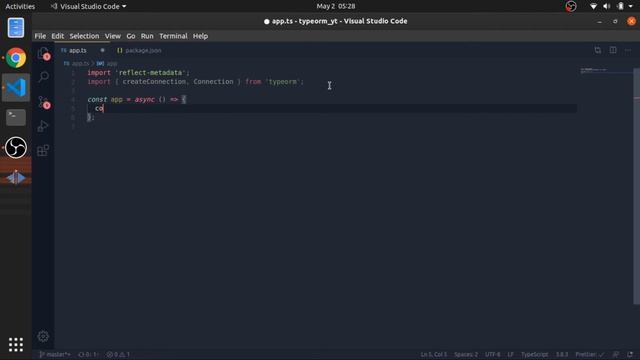Open Activities overview
The width and height of the screenshot is (640, 360).
20,6
